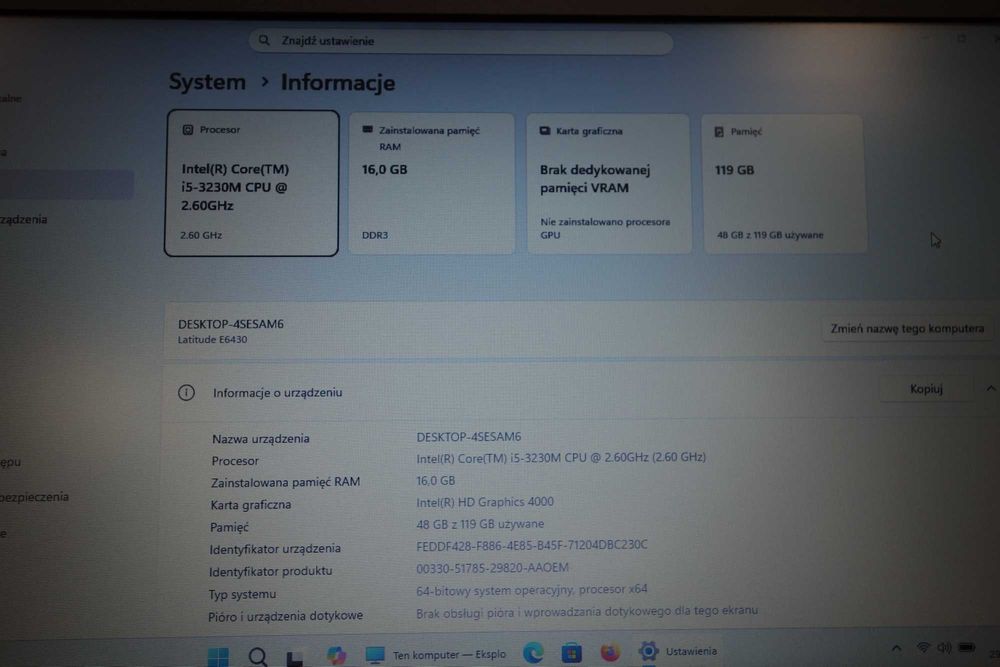1000x667 pixels.
Task: Click Identyfikator produktu label
Action: tap(270, 571)
